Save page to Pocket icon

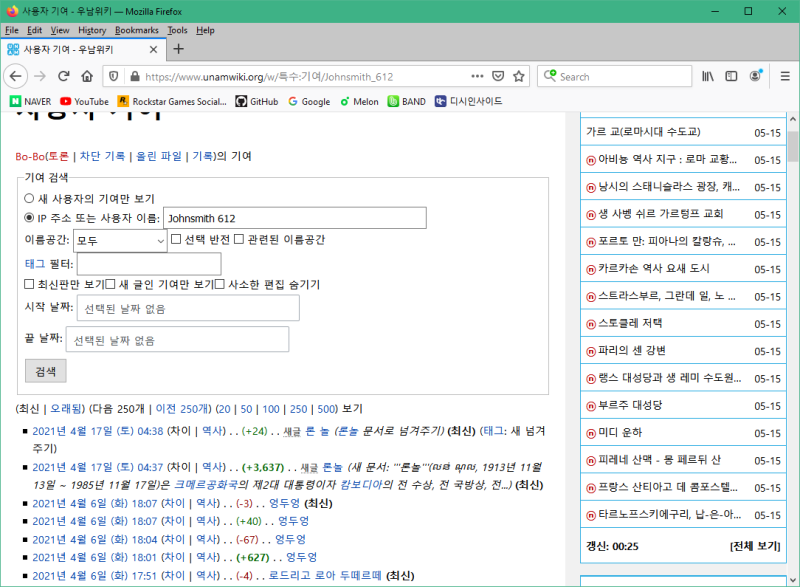click(498, 76)
